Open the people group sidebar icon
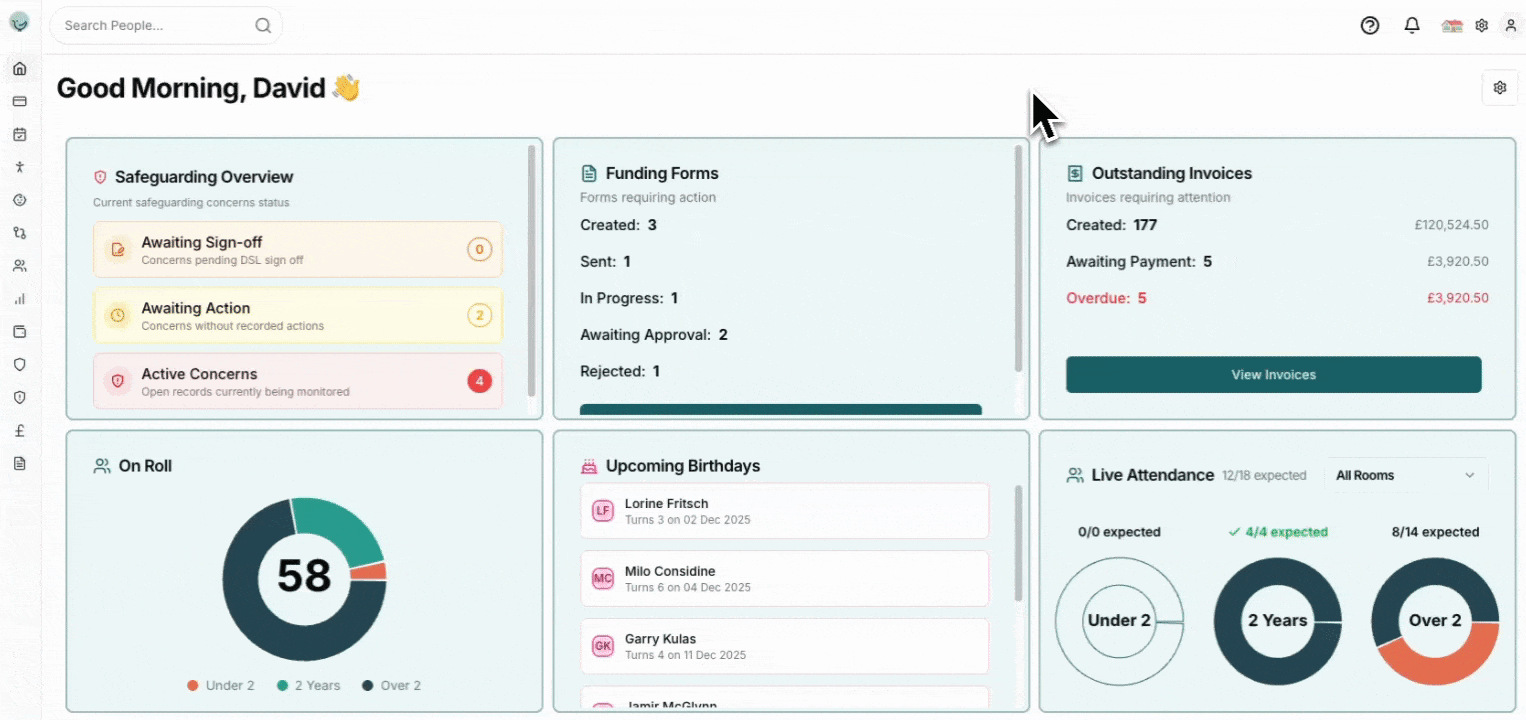The height and width of the screenshot is (720, 1526). pos(19,266)
